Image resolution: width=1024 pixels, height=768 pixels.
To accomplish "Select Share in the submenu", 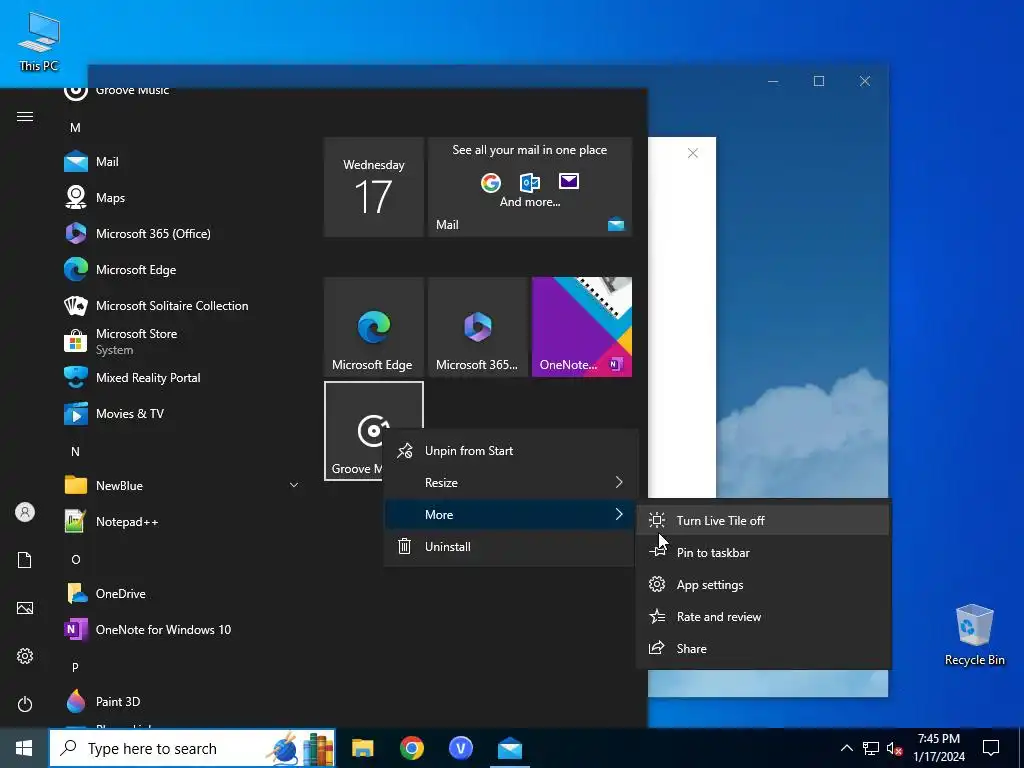I will pyautogui.click(x=763, y=648).
